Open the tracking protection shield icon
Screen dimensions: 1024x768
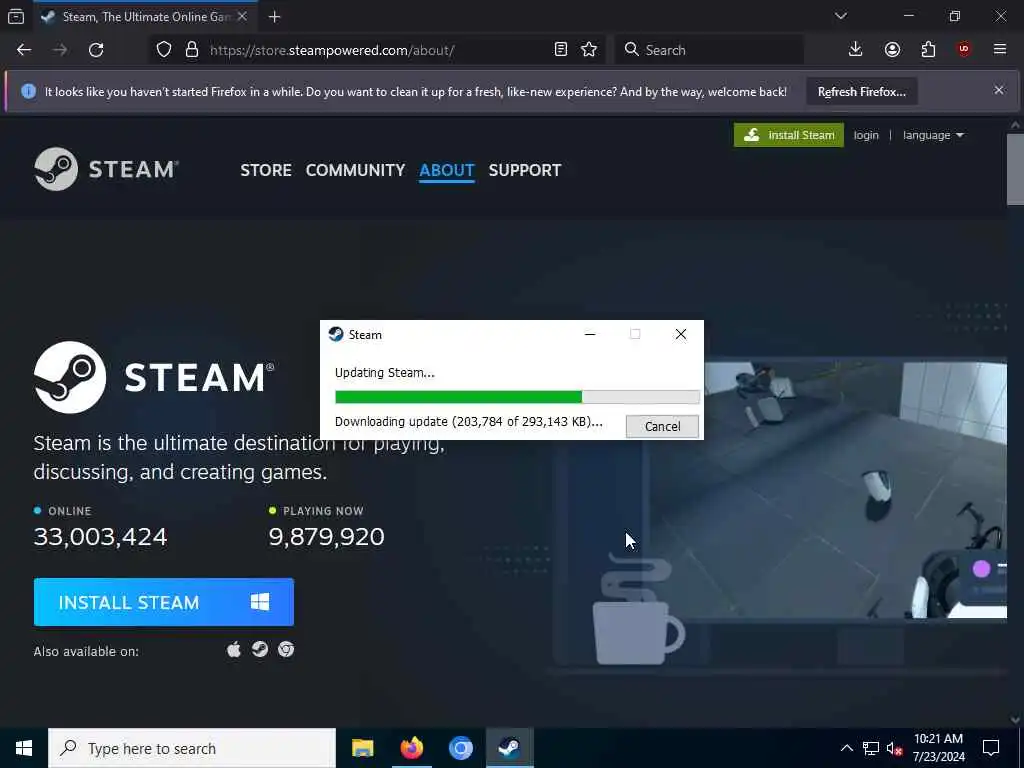click(164, 50)
